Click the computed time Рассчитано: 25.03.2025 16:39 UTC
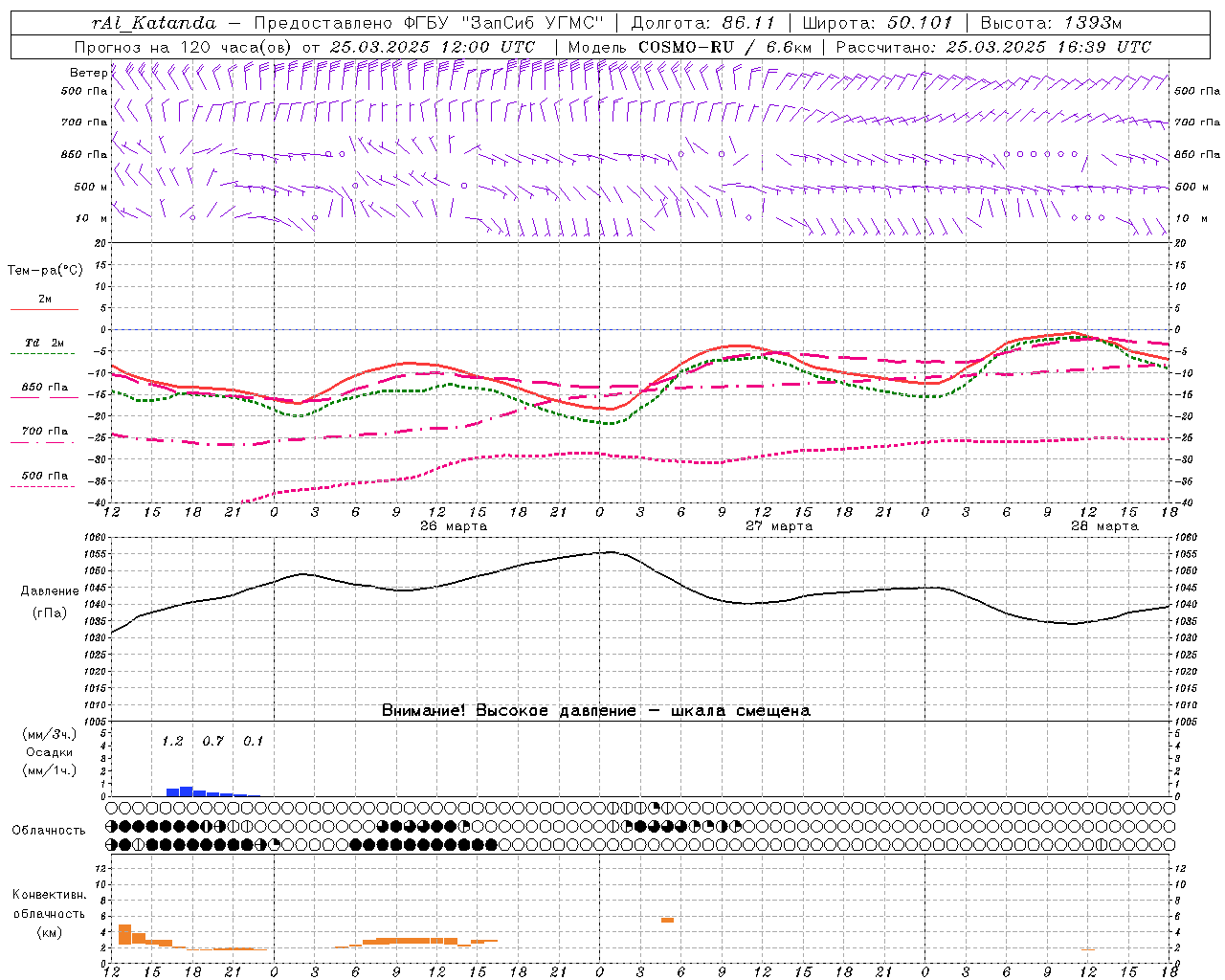Viewport: 1225px width, 980px height. click(993, 47)
